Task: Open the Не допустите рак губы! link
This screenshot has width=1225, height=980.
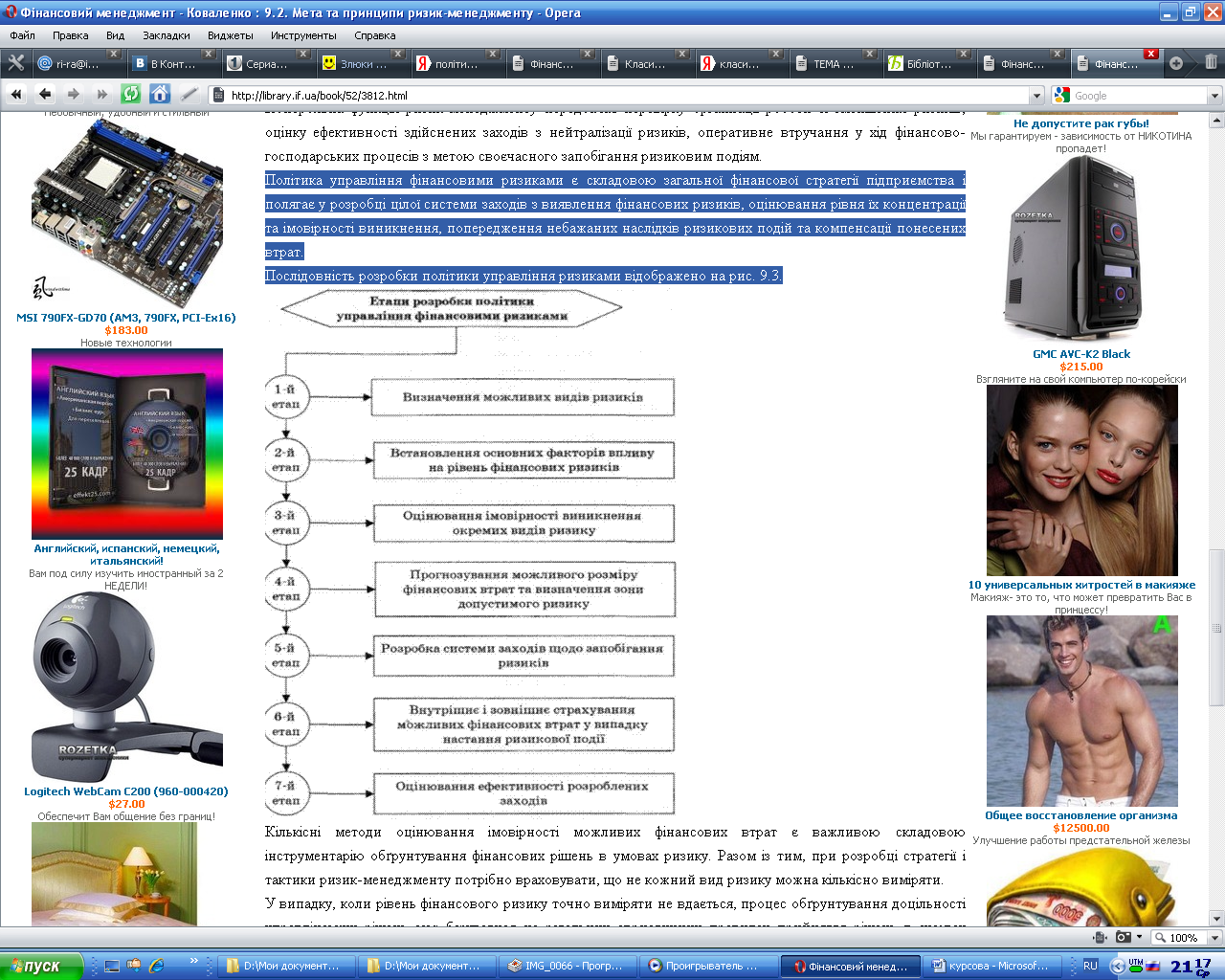Action: click(x=1081, y=123)
